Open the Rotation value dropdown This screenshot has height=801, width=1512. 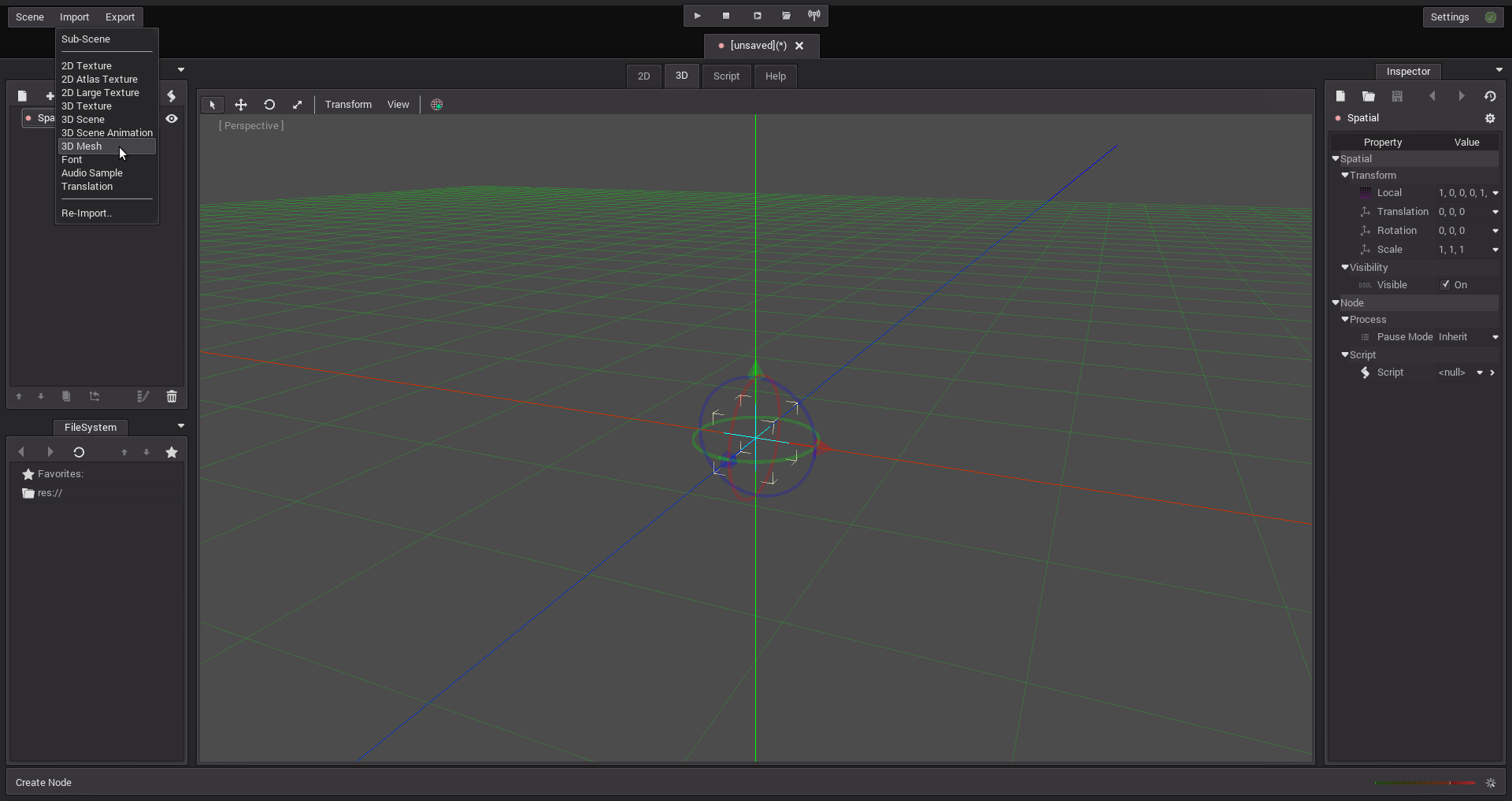click(1495, 231)
